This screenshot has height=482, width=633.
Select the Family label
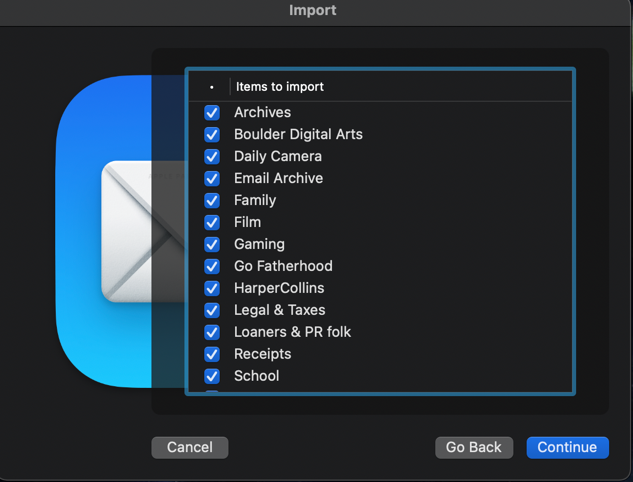coord(255,200)
